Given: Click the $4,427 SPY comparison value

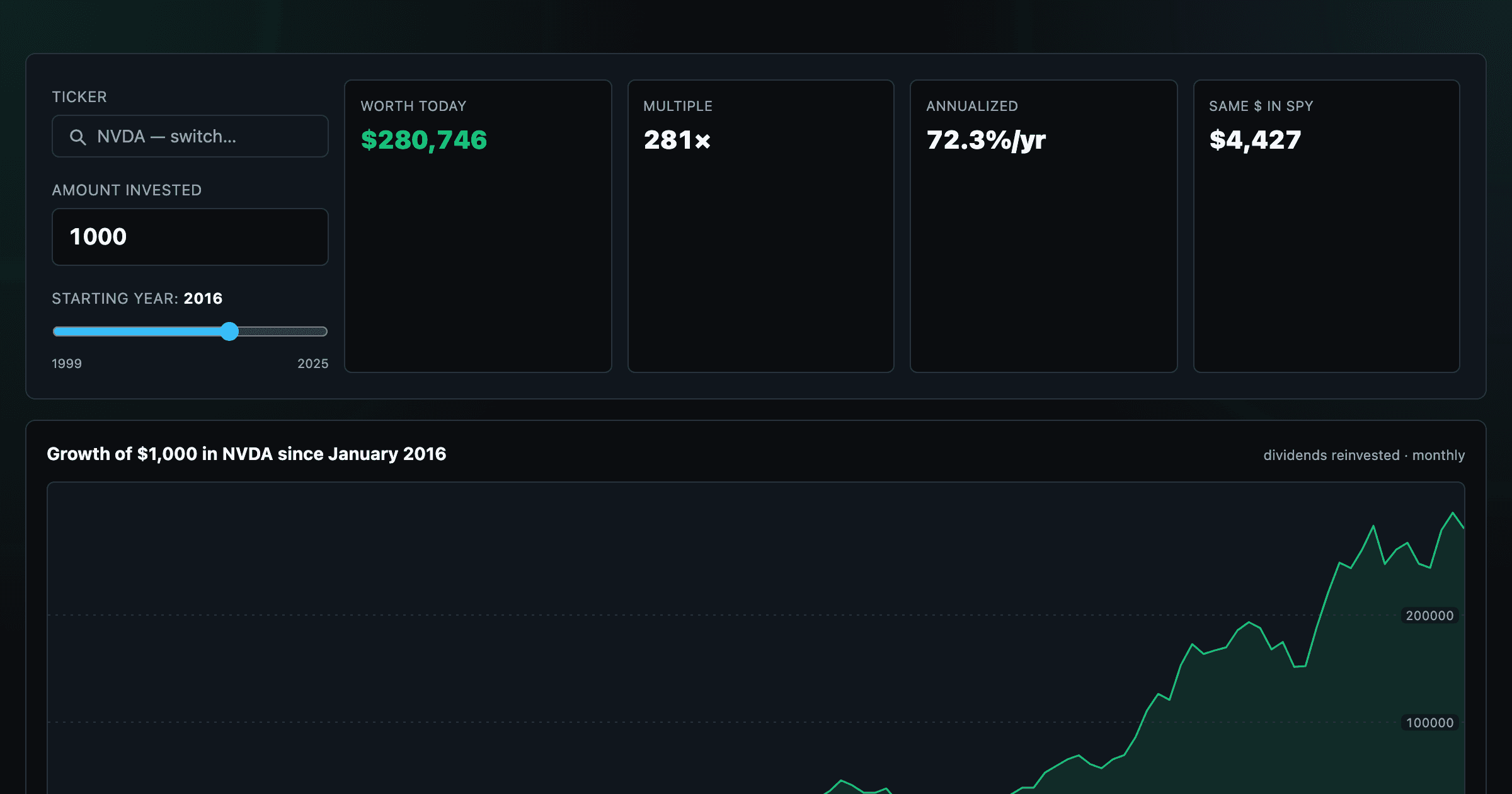Looking at the screenshot, I should coord(1255,140).
